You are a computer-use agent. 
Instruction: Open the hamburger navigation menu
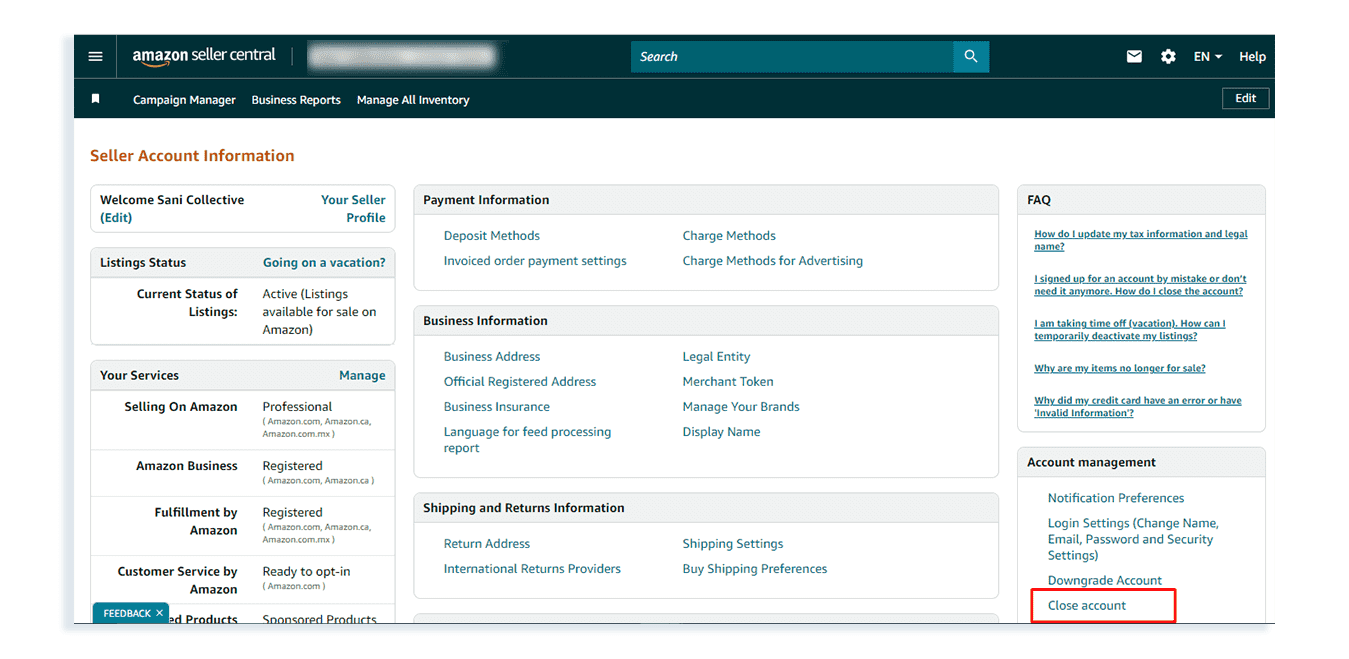tap(96, 57)
